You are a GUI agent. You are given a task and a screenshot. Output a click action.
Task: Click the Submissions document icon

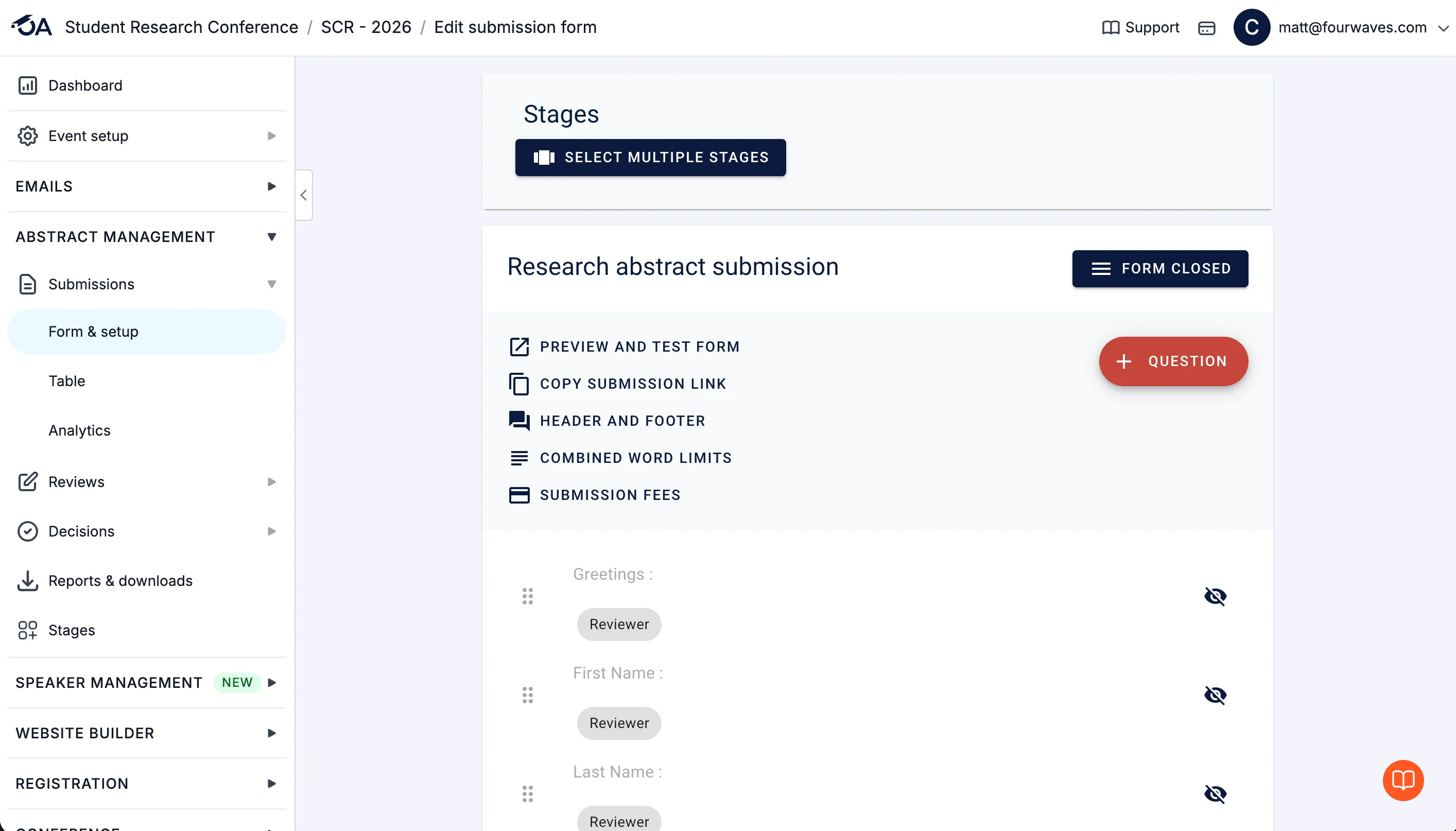point(27,284)
